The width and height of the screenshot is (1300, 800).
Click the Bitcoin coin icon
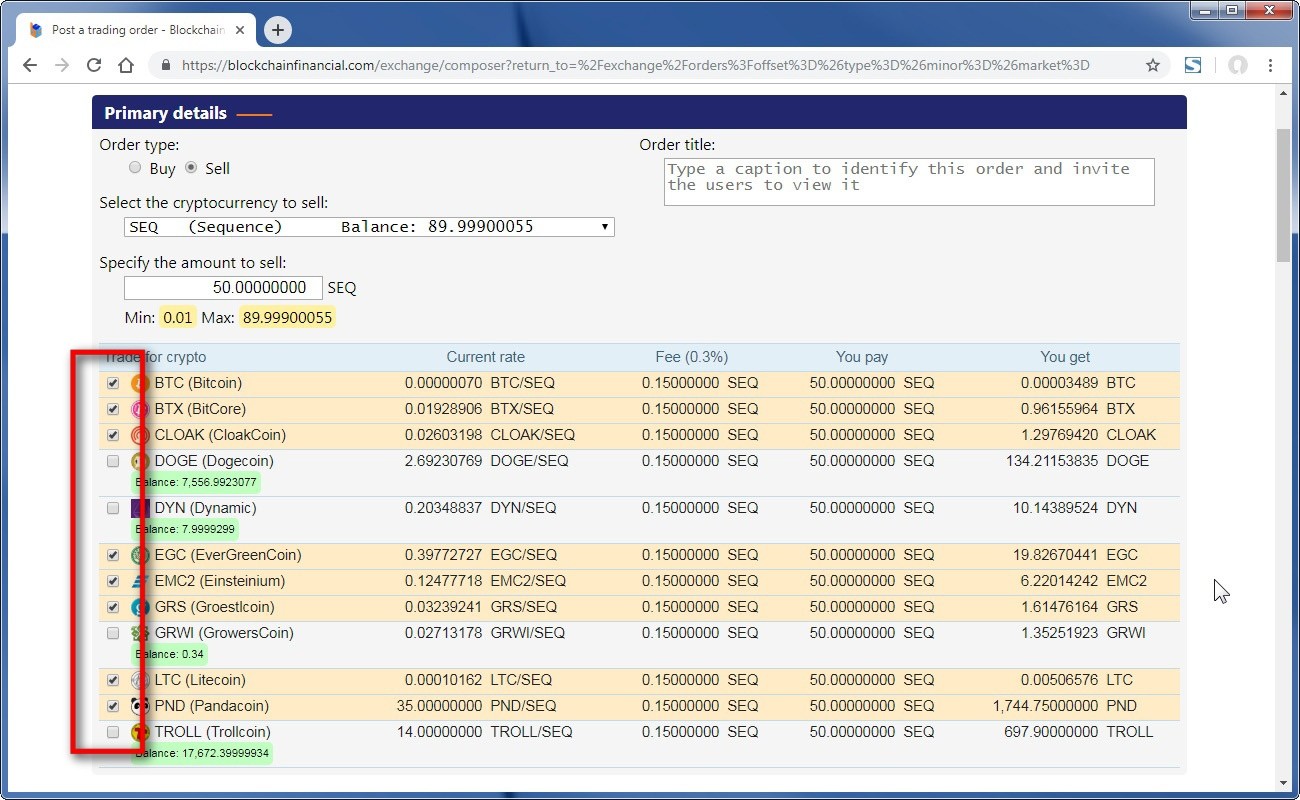140,383
